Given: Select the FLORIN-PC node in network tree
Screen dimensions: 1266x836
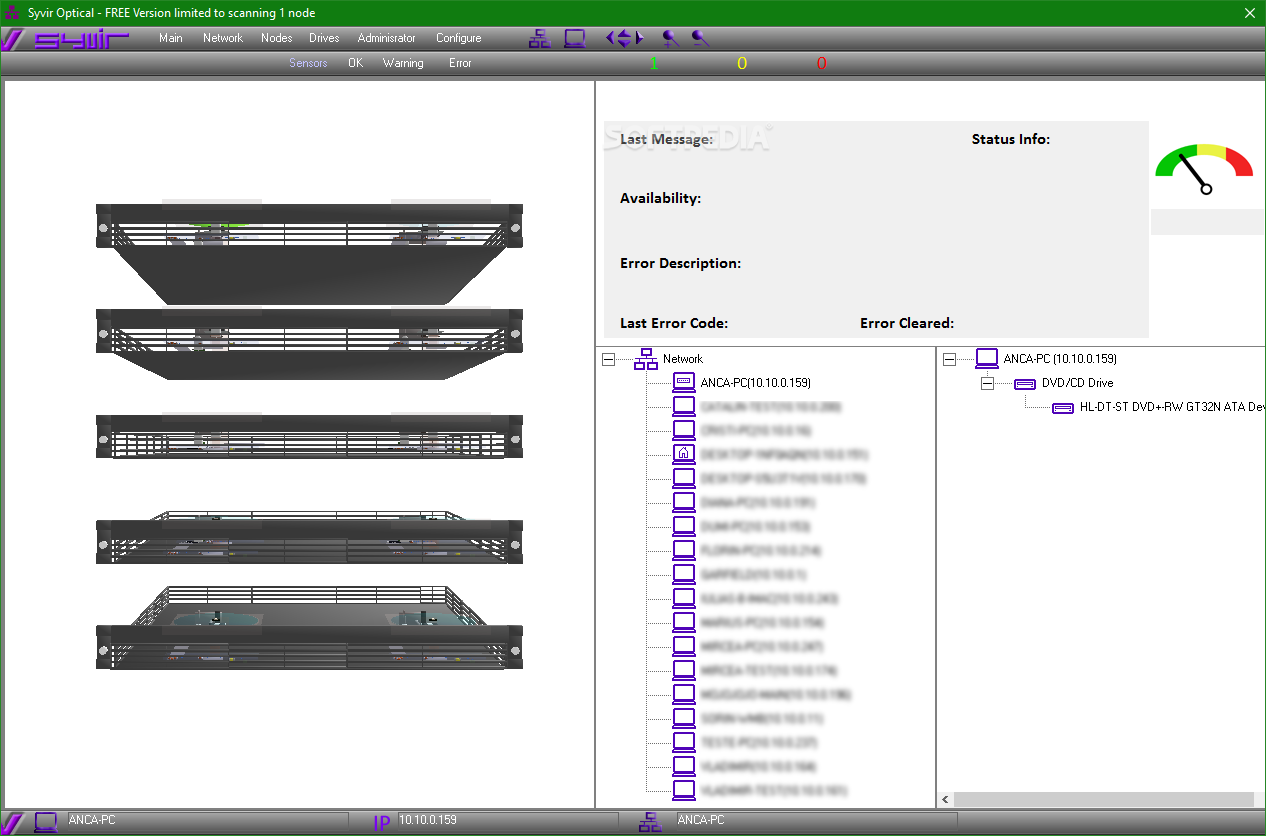Looking at the screenshot, I should point(760,550).
